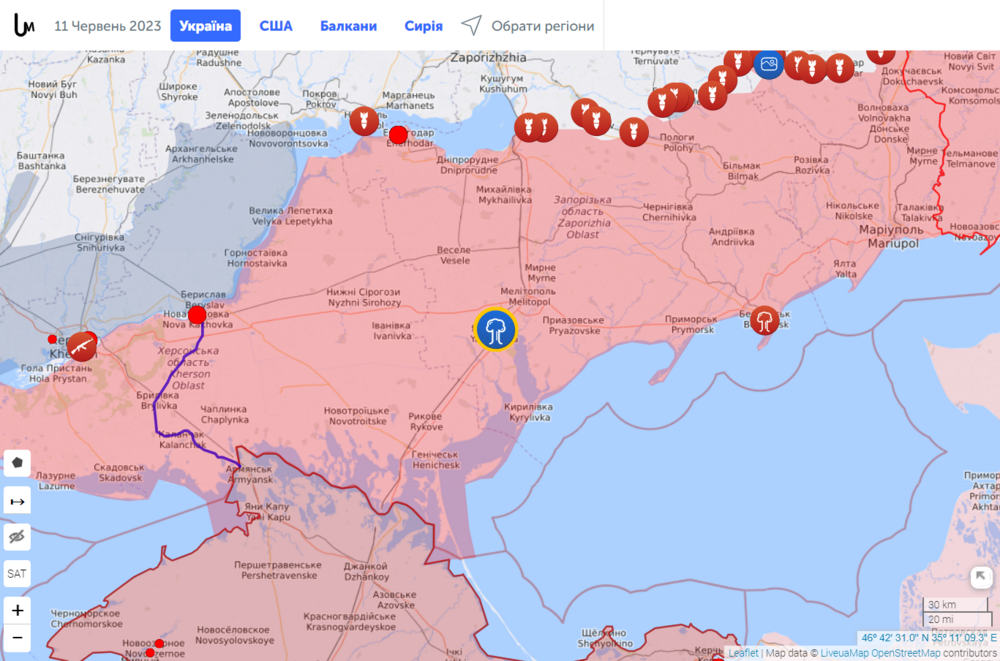This screenshot has width=1000, height=661.
Task: Open the distance measurement tool
Action: tap(17, 500)
